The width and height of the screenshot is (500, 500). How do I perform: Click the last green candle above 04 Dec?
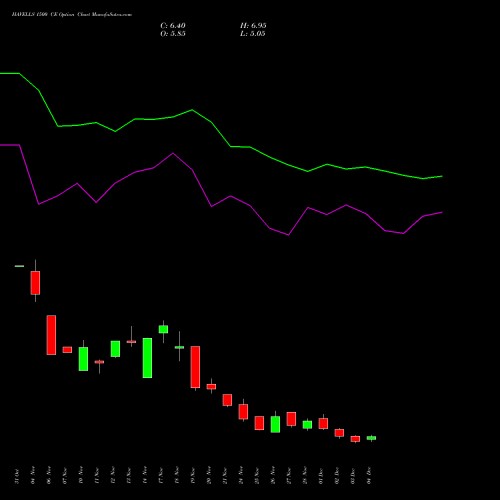click(371, 438)
